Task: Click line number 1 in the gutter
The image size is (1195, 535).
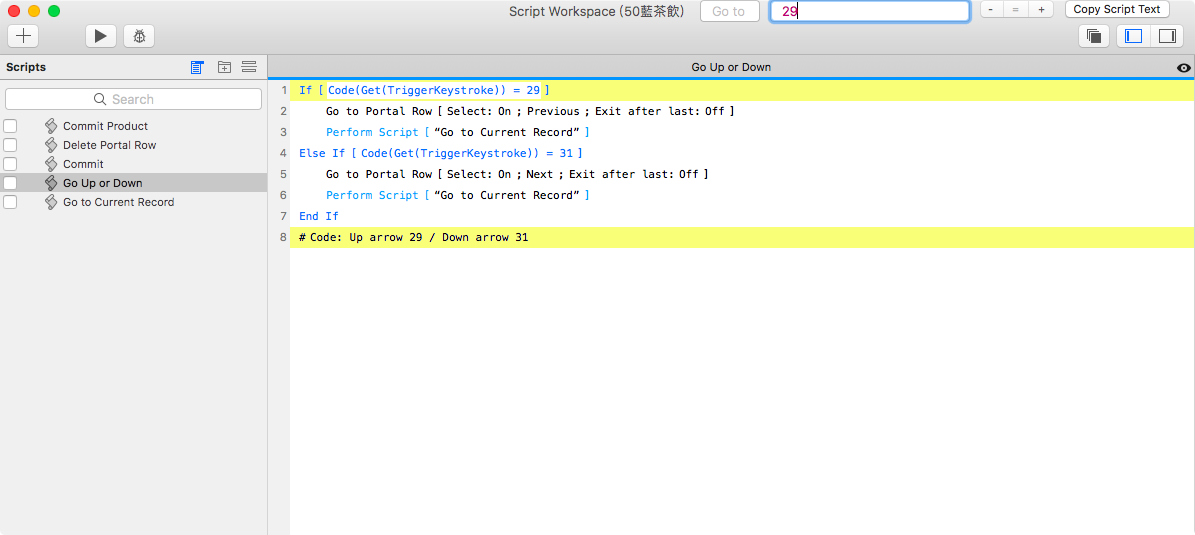Action: click(284, 91)
